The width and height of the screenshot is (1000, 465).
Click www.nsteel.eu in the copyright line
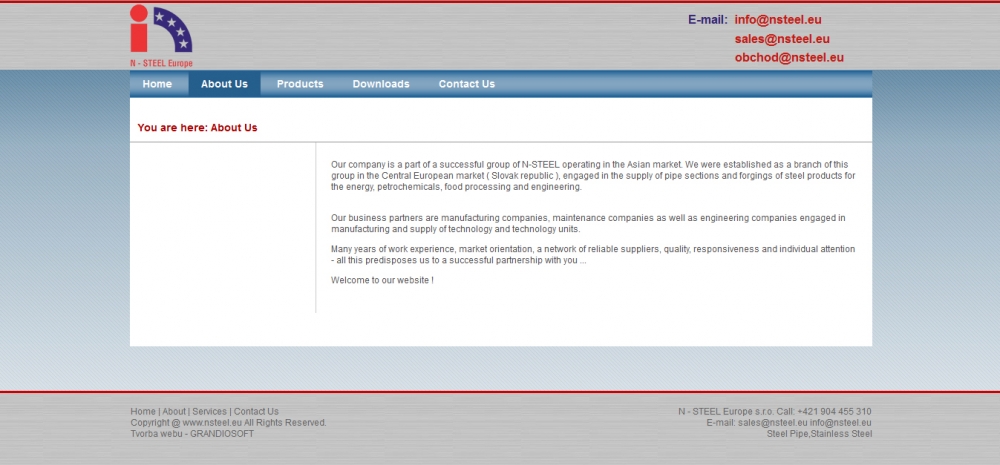tap(212, 423)
